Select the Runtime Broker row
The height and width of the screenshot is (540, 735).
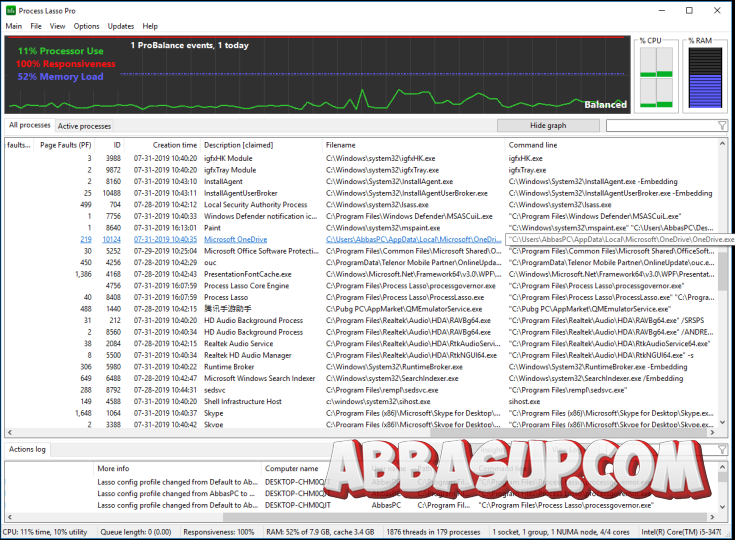click(x=361, y=367)
